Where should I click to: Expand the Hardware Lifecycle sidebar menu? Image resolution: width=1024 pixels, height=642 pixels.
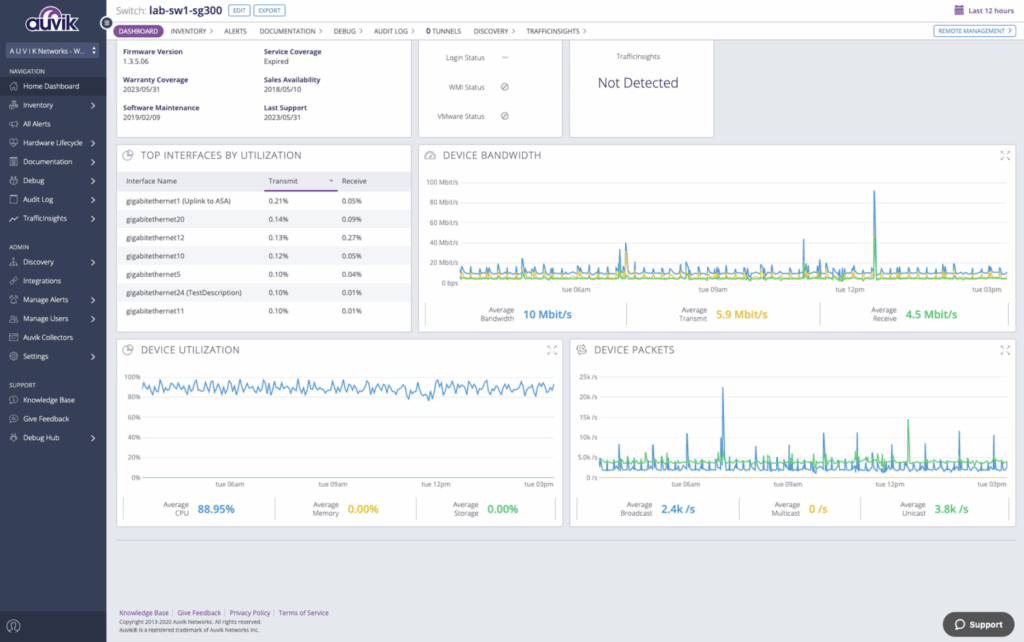pyautogui.click(x=93, y=143)
